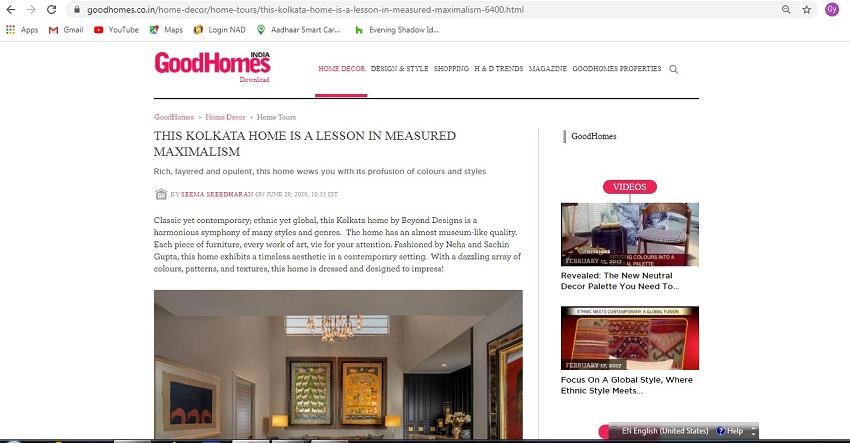Expand the EN English language bar options
This screenshot has height=443, width=850.
[754, 432]
